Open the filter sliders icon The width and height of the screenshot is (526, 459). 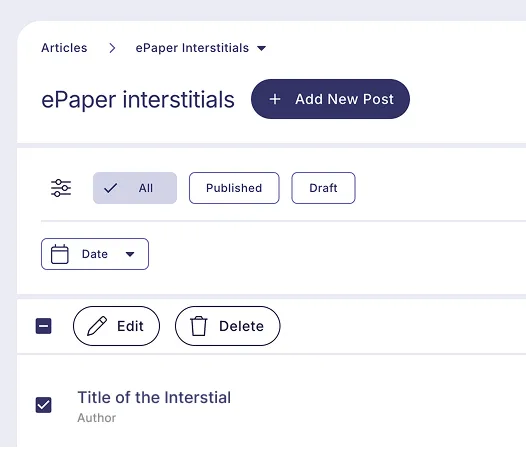(61, 188)
